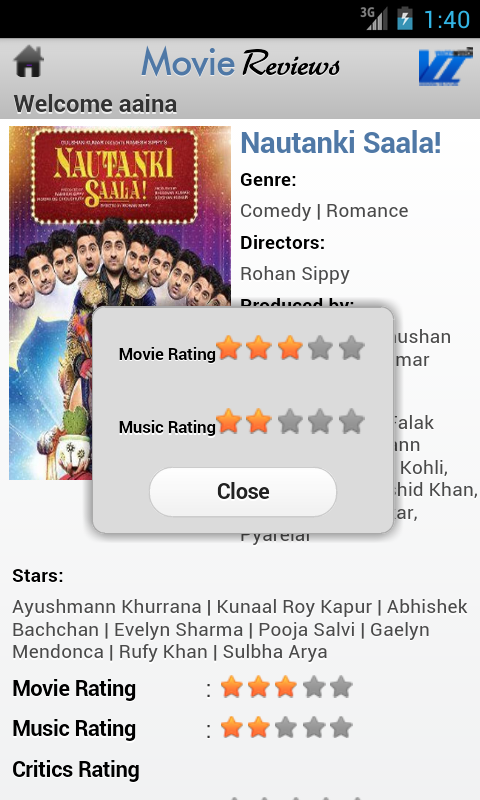Tap director name Rohan Sippy
480x800 pixels.
pyautogui.click(x=295, y=274)
